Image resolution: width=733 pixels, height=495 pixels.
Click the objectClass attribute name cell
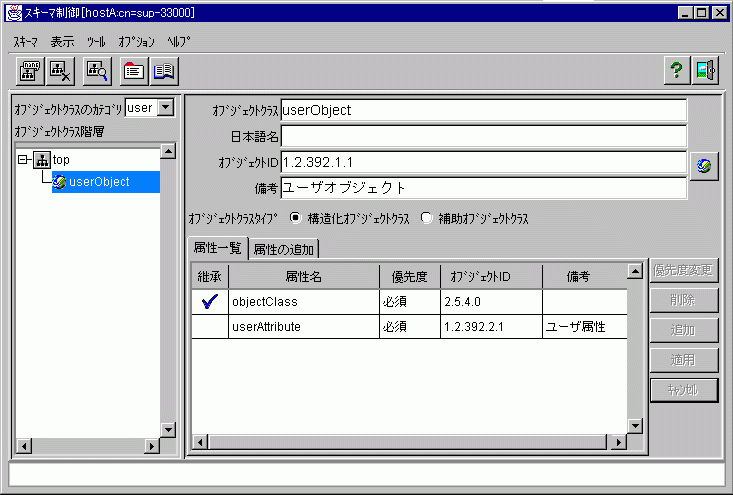[304, 302]
